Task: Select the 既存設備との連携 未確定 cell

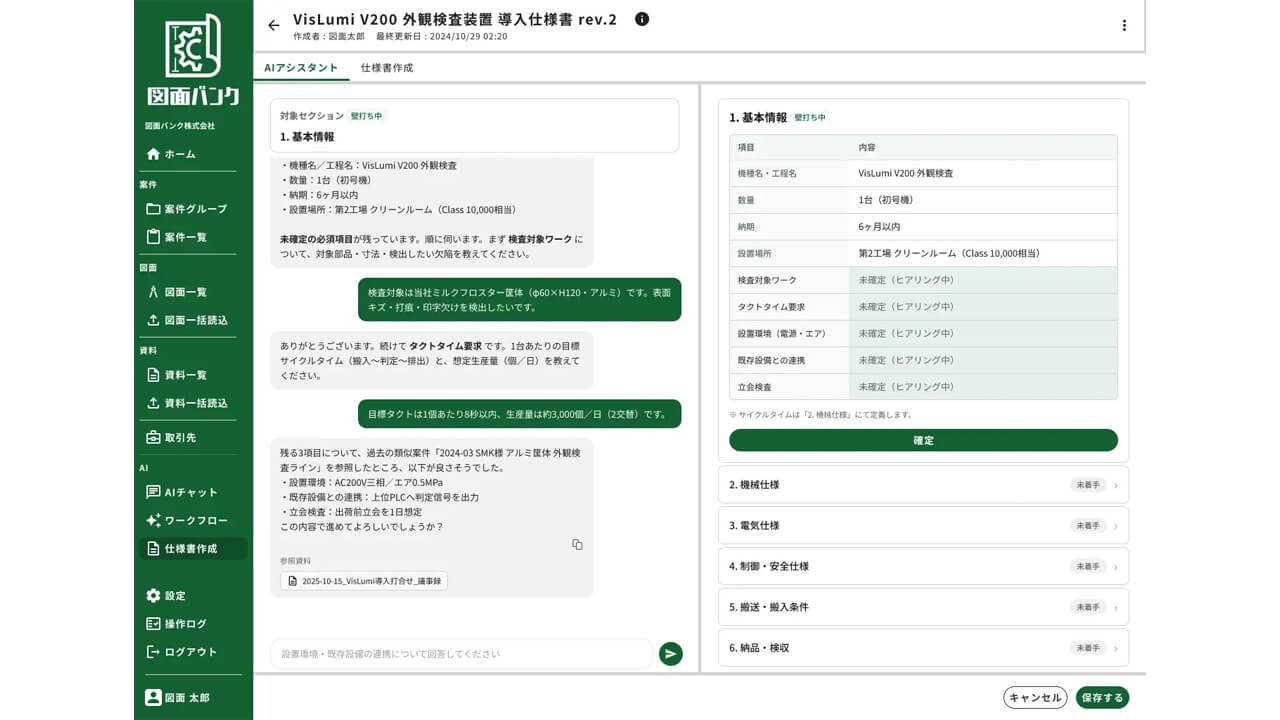Action: (983, 360)
